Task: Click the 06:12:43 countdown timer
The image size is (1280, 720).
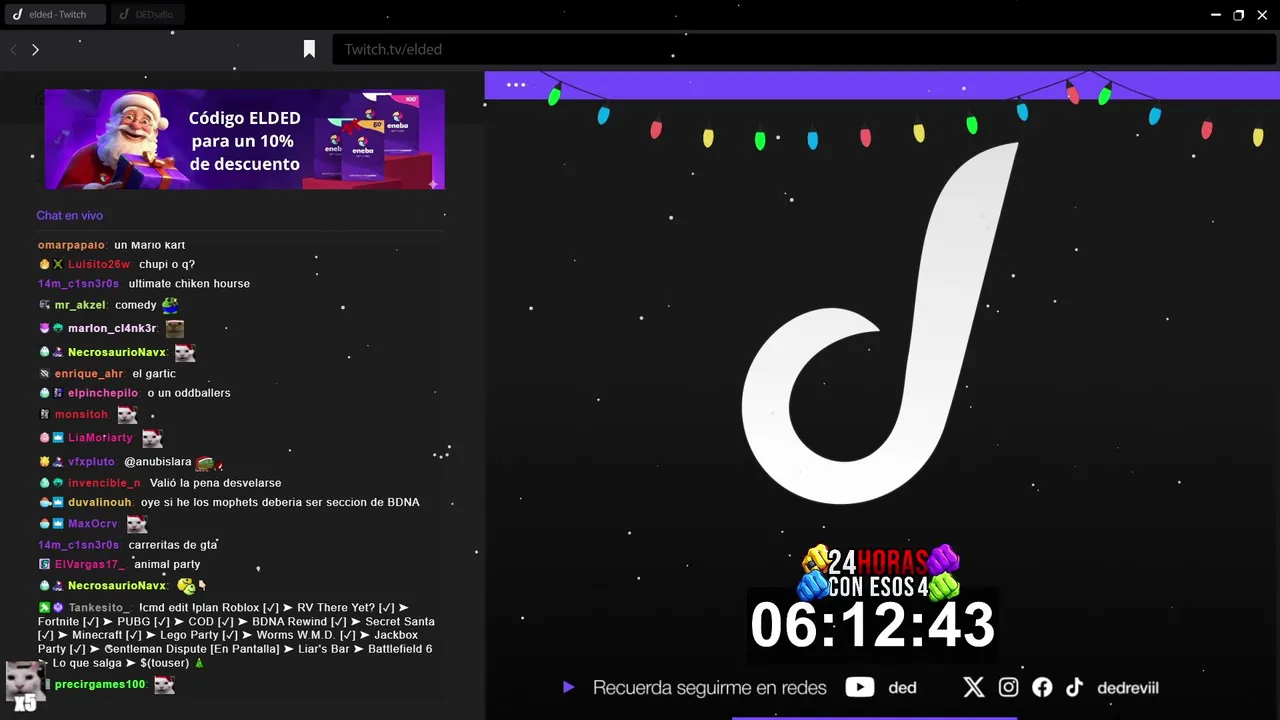Action: (873, 625)
